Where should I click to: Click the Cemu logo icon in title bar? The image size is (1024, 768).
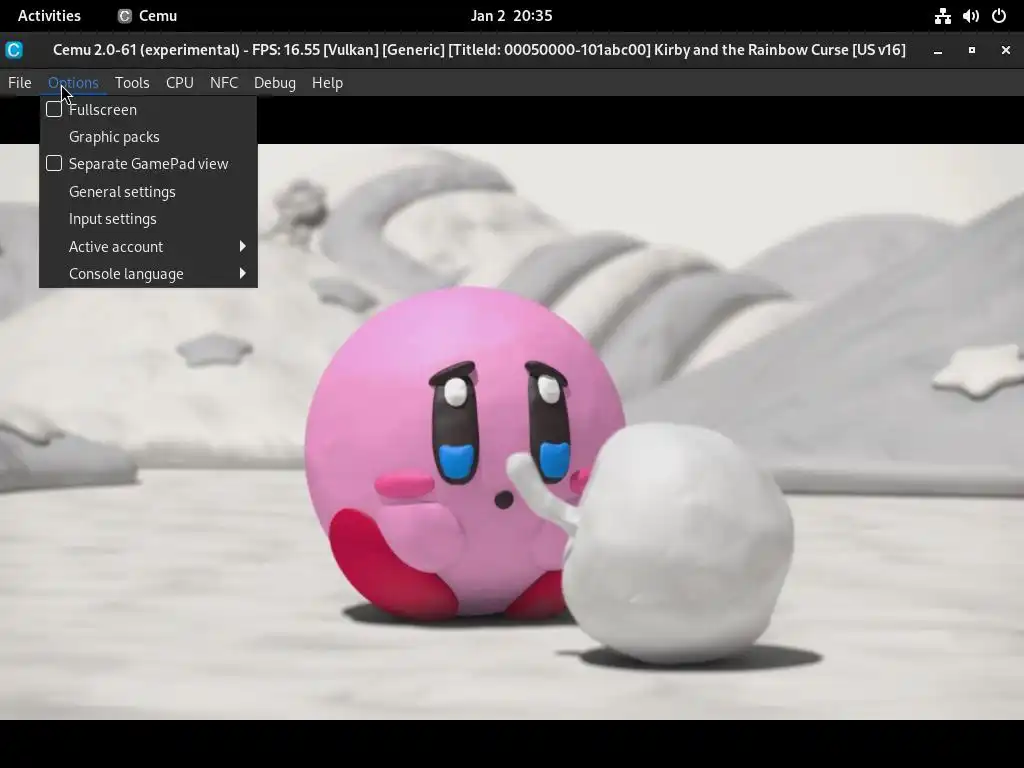point(14,50)
